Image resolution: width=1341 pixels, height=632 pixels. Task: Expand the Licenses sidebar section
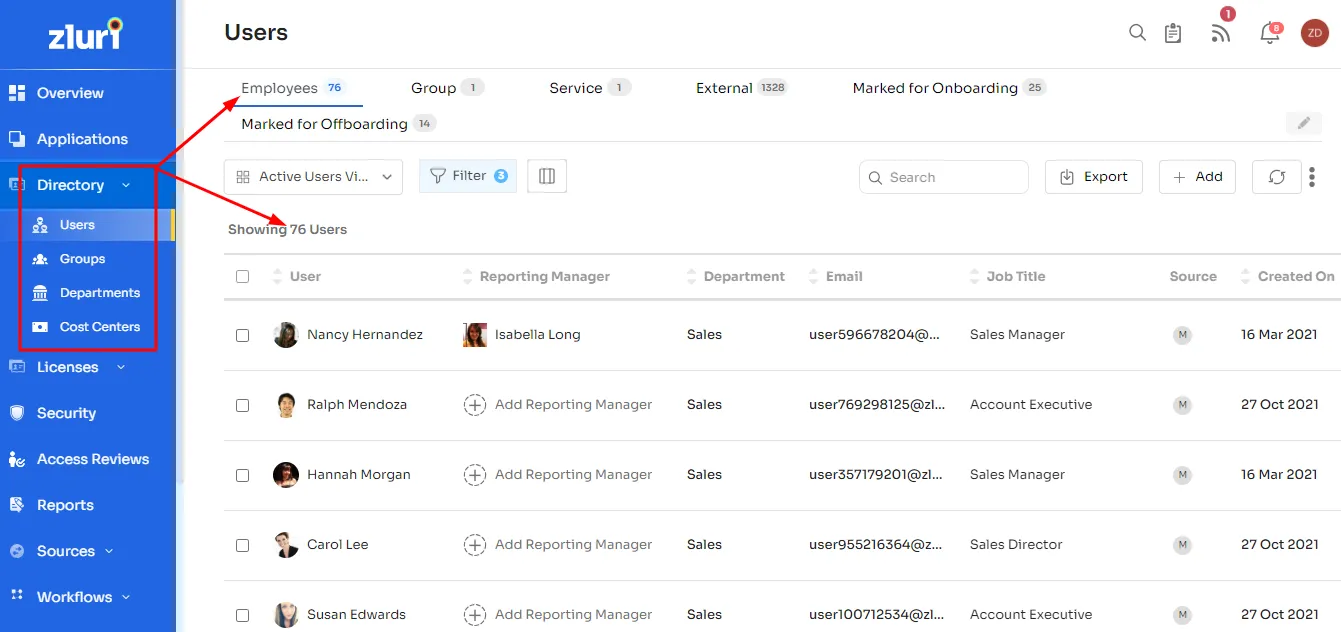point(121,367)
